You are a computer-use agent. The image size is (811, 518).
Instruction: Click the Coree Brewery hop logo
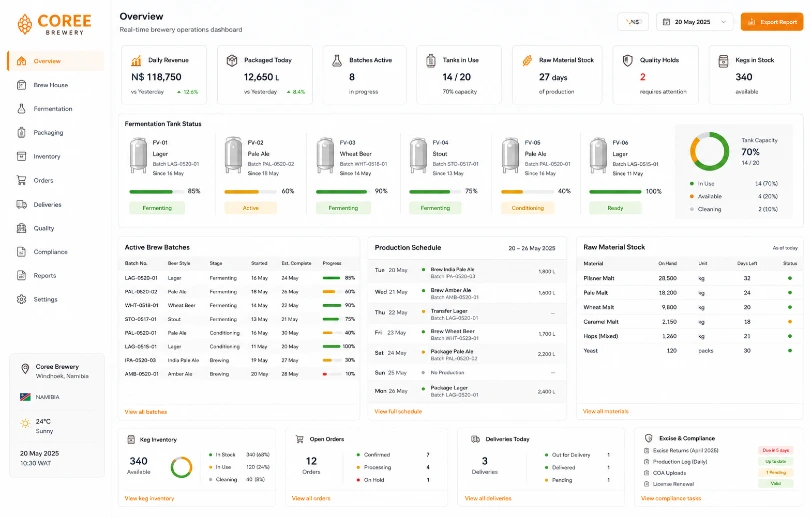pos(24,24)
